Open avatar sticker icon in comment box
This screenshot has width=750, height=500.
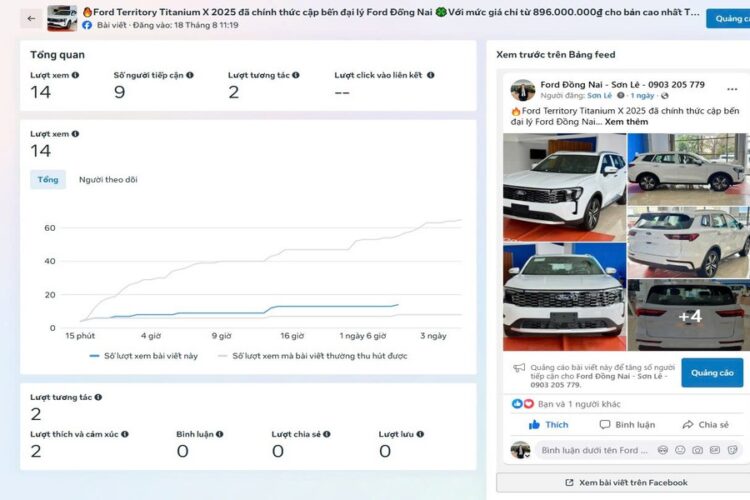[x=662, y=450]
